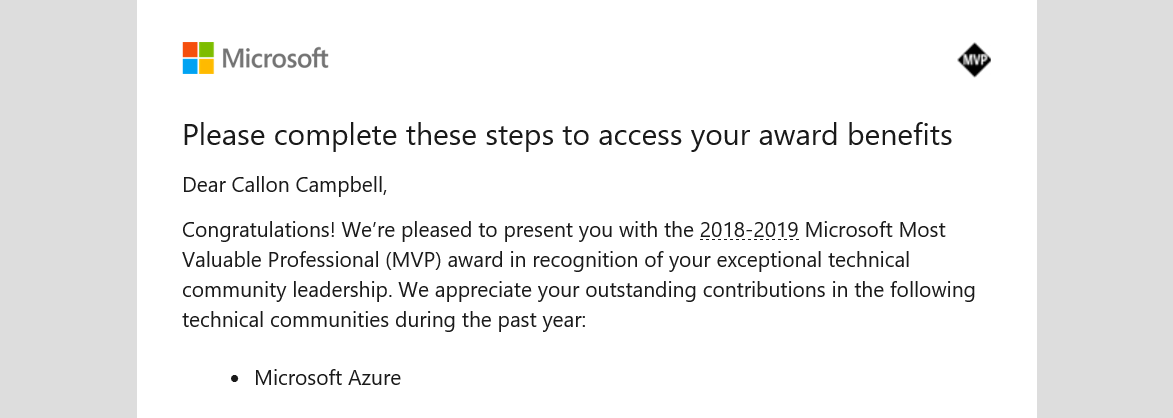Screen dimensions: 1173x418
Task: Click the word "Congratulations!" in the body
Action: (x=258, y=230)
